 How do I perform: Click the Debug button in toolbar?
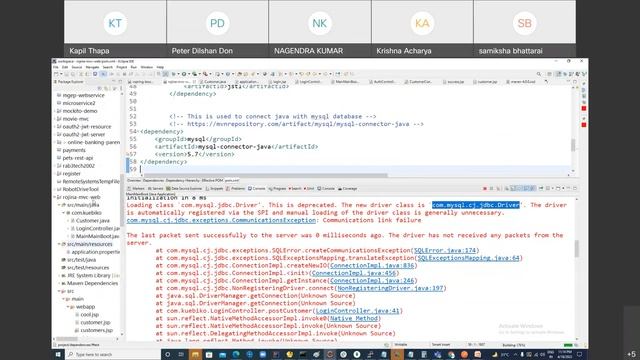[174, 74]
